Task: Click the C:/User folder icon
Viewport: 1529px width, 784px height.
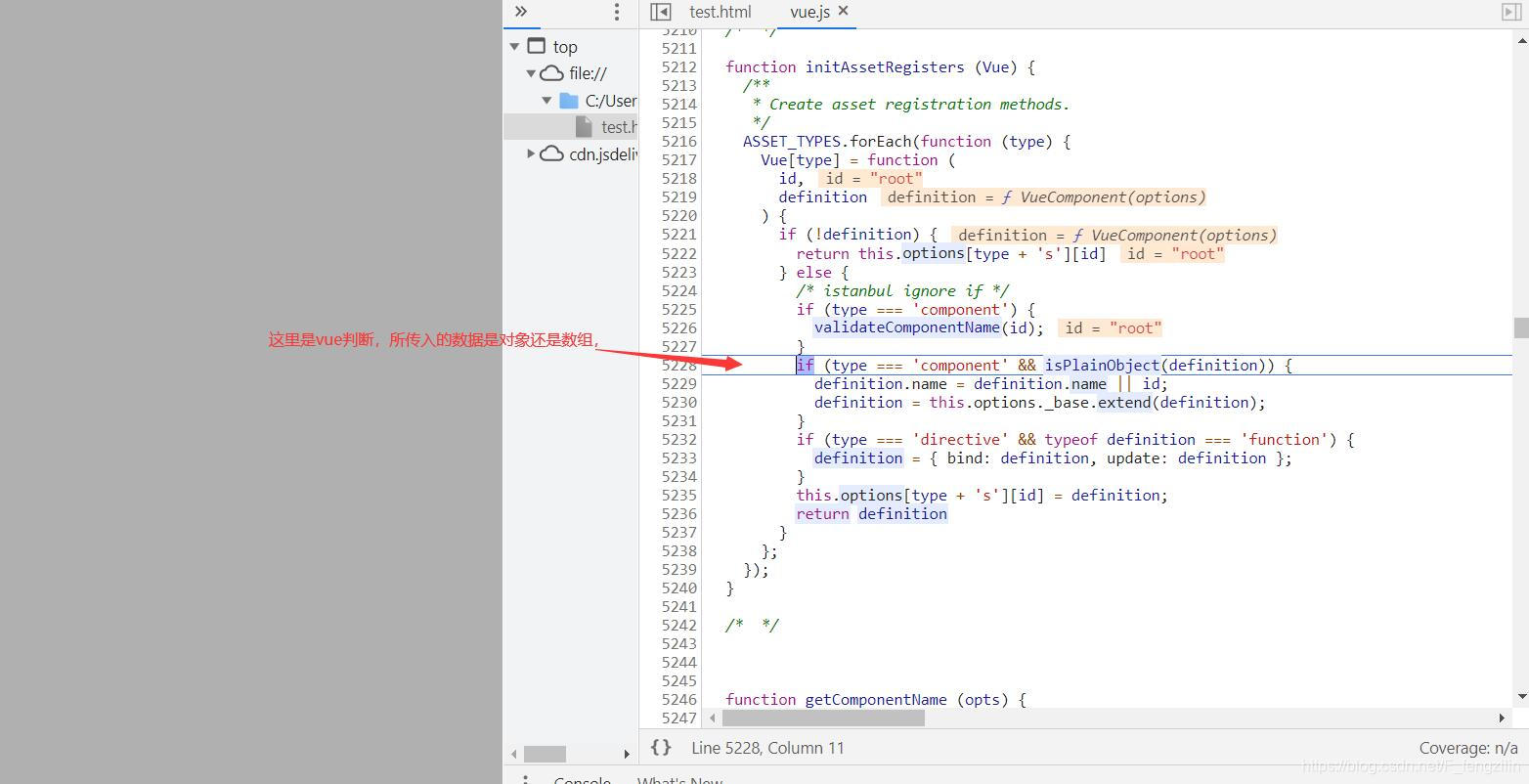Action: click(569, 101)
